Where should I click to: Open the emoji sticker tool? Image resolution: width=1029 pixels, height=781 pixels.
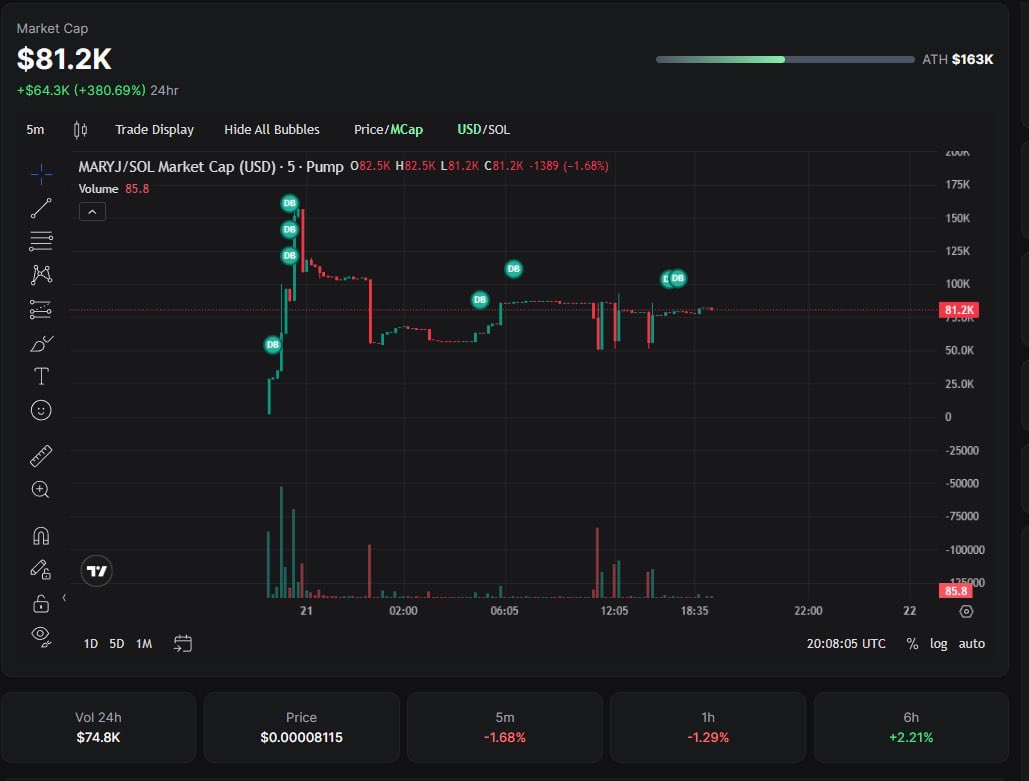point(40,409)
